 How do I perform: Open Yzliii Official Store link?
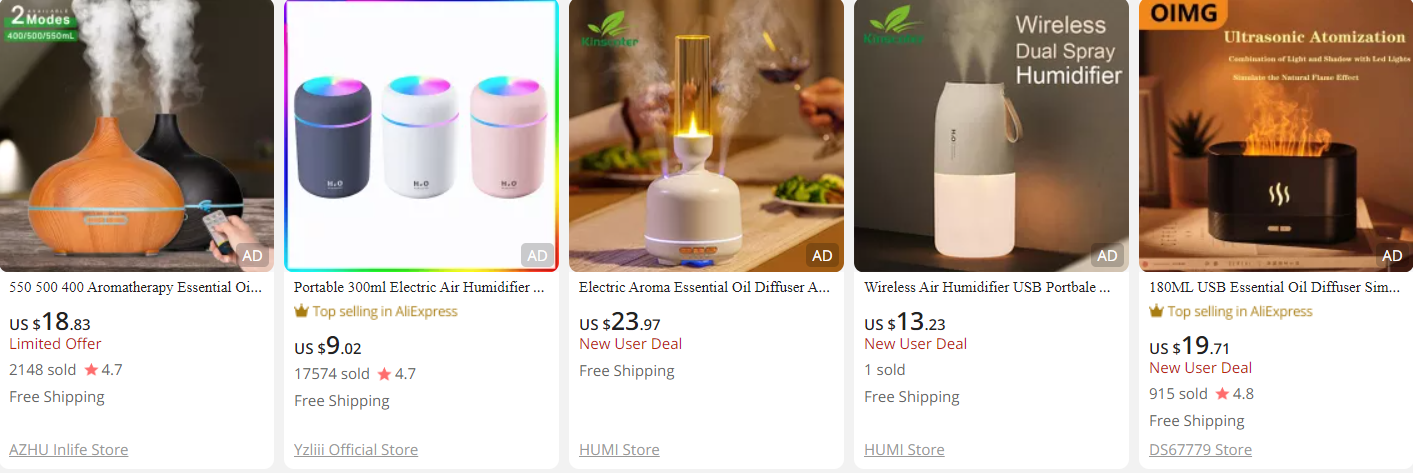pos(356,450)
